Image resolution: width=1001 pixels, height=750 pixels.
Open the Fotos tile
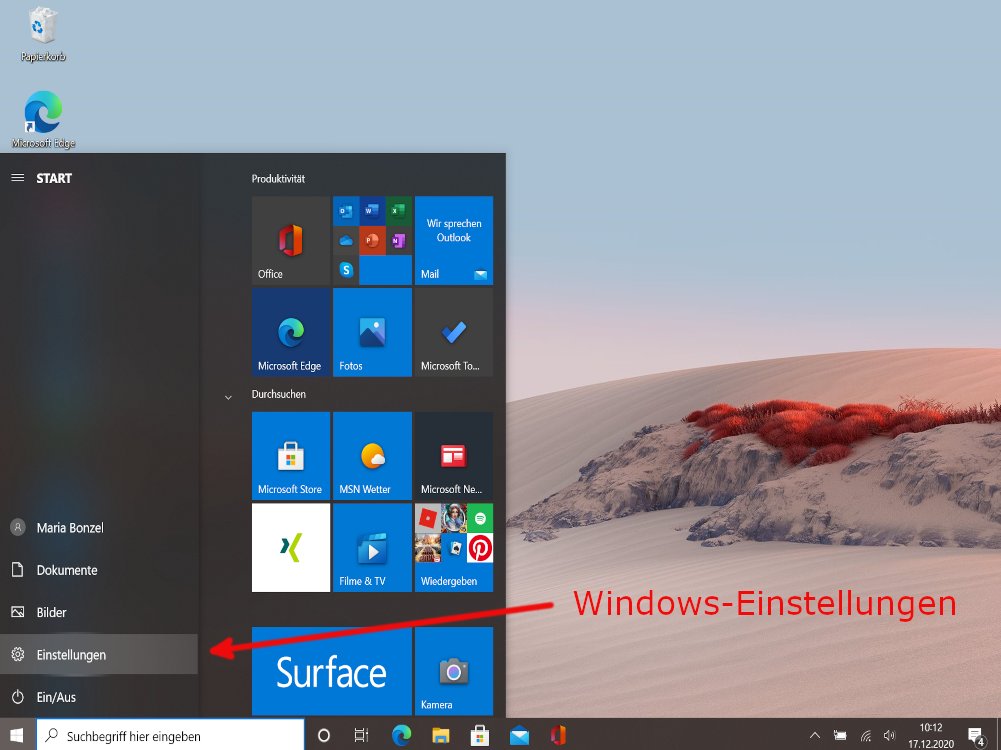[x=372, y=332]
